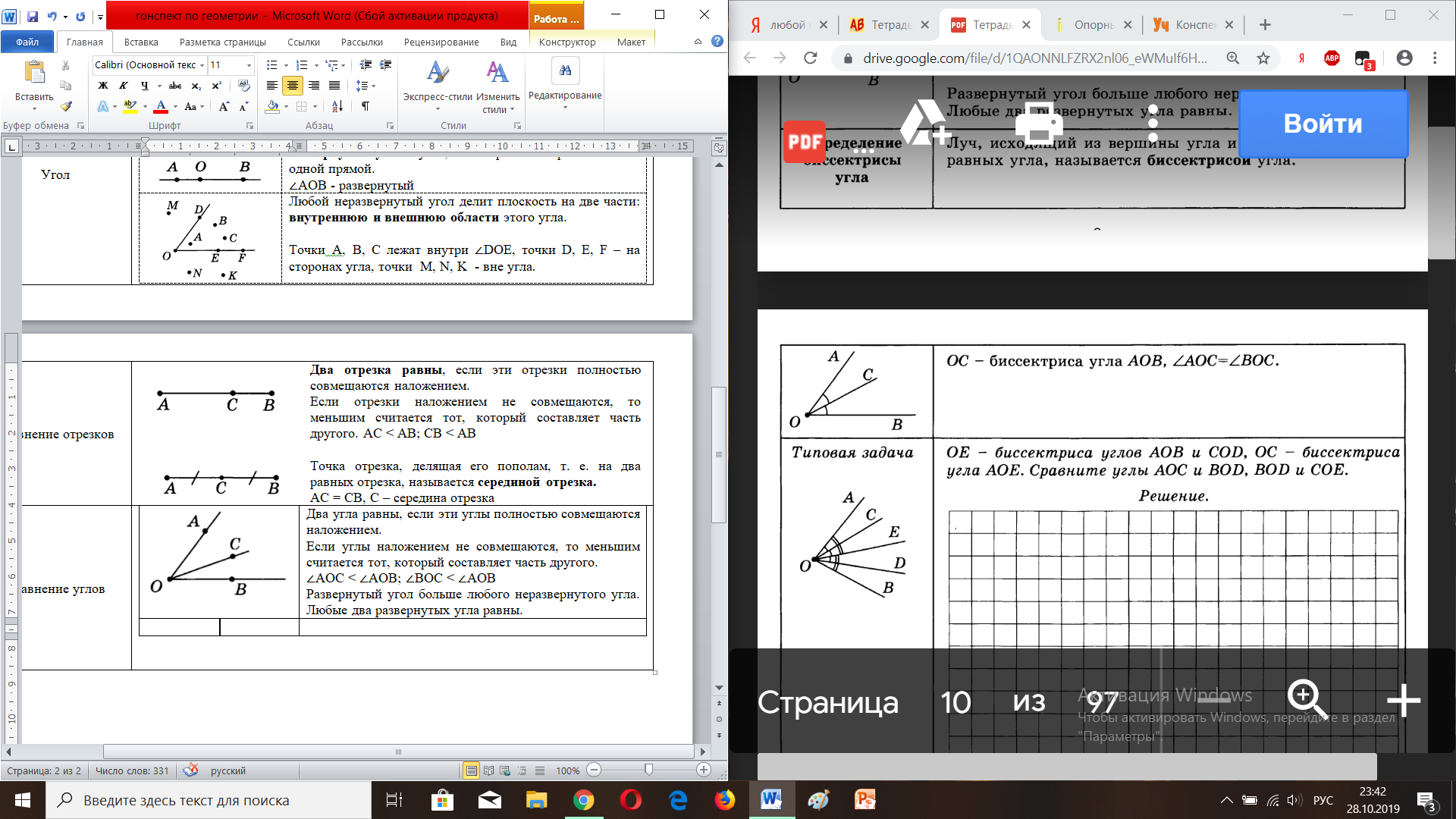Image resolution: width=1456 pixels, height=819 pixels.
Task: Toggle align text left
Action: click(271, 86)
